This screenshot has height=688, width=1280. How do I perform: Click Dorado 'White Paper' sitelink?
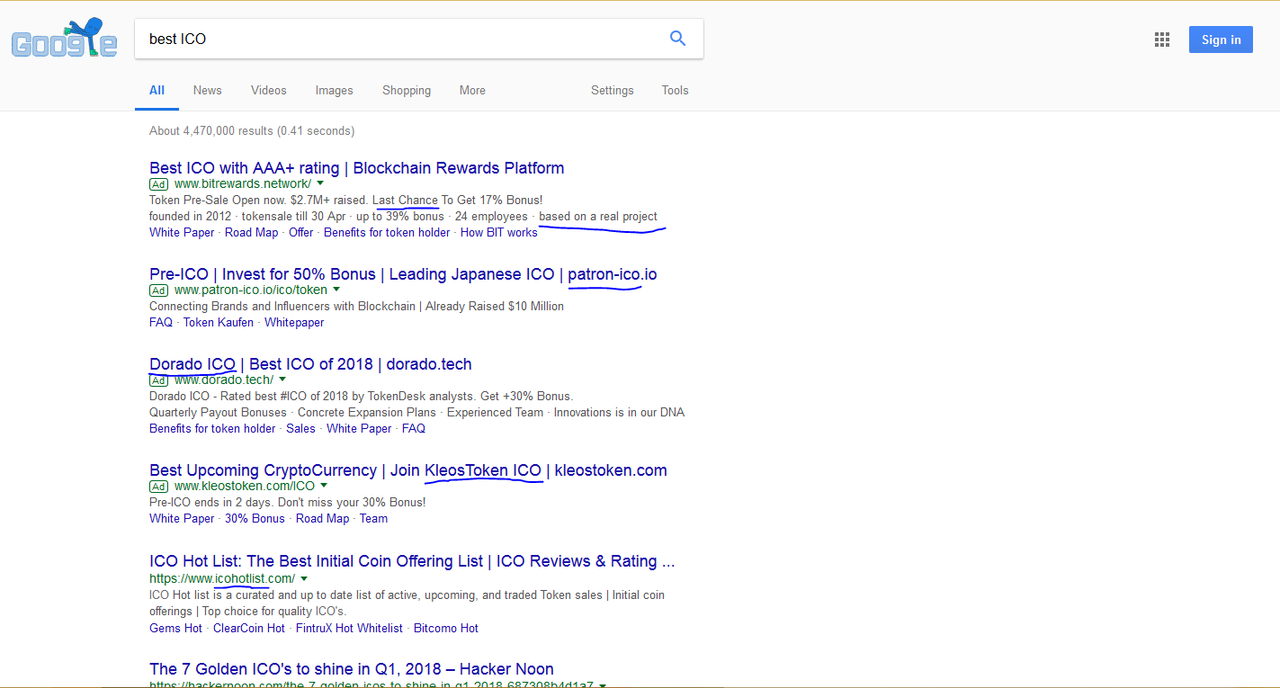[x=359, y=428]
